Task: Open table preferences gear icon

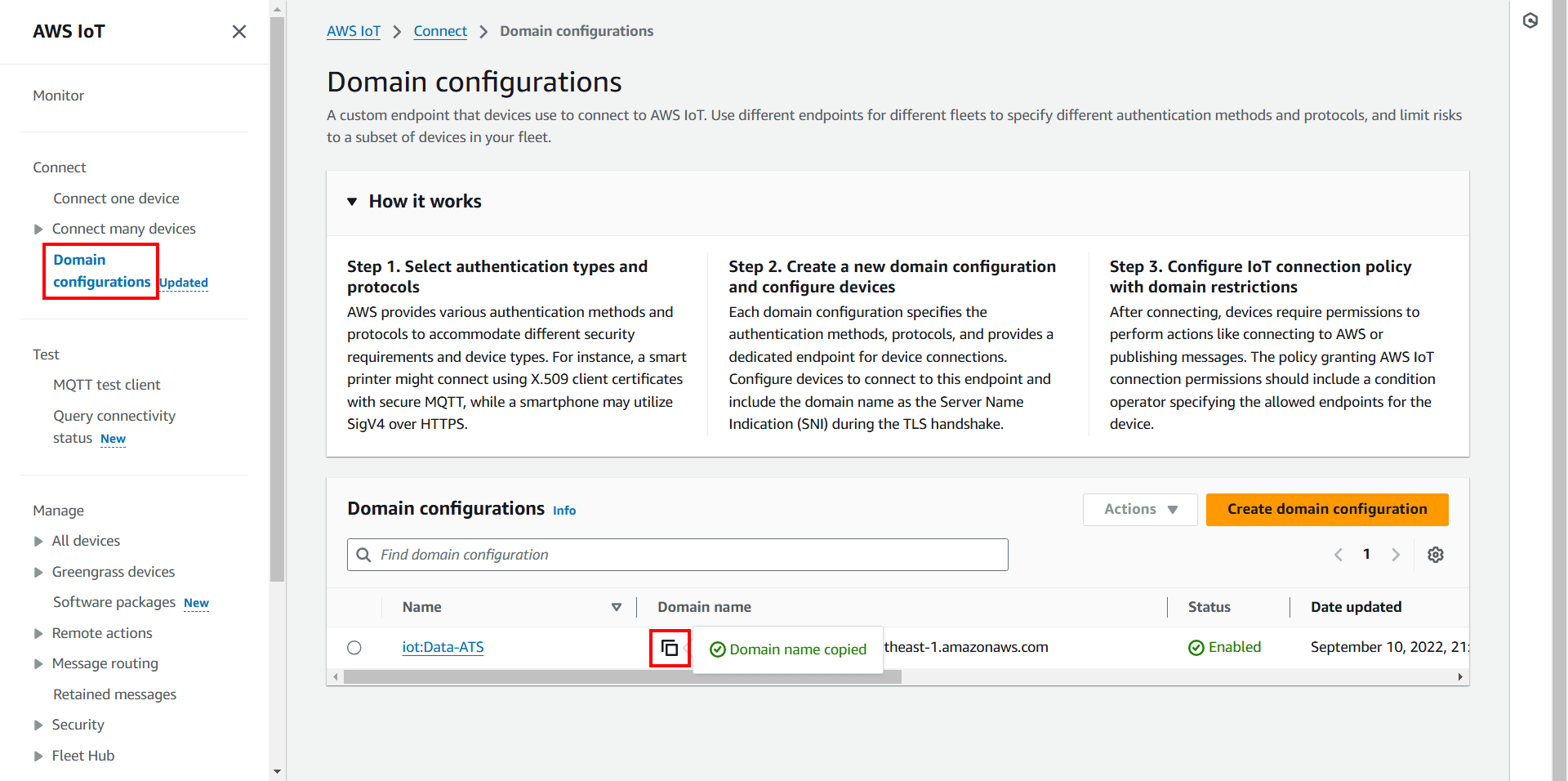Action: point(1435,555)
